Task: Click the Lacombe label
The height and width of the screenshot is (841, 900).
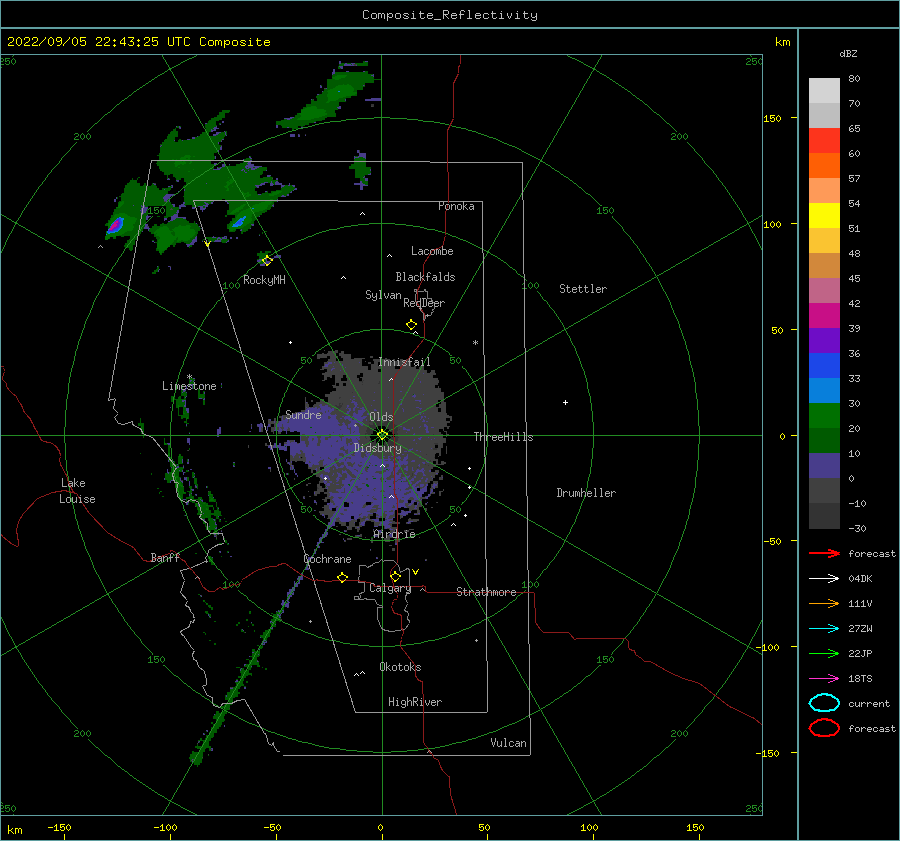Action: tap(432, 251)
